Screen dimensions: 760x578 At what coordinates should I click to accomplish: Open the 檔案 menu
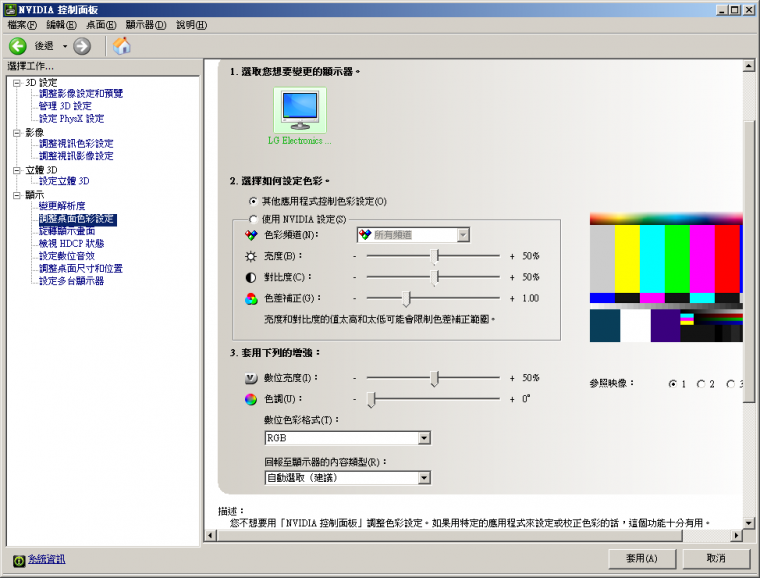(22, 24)
